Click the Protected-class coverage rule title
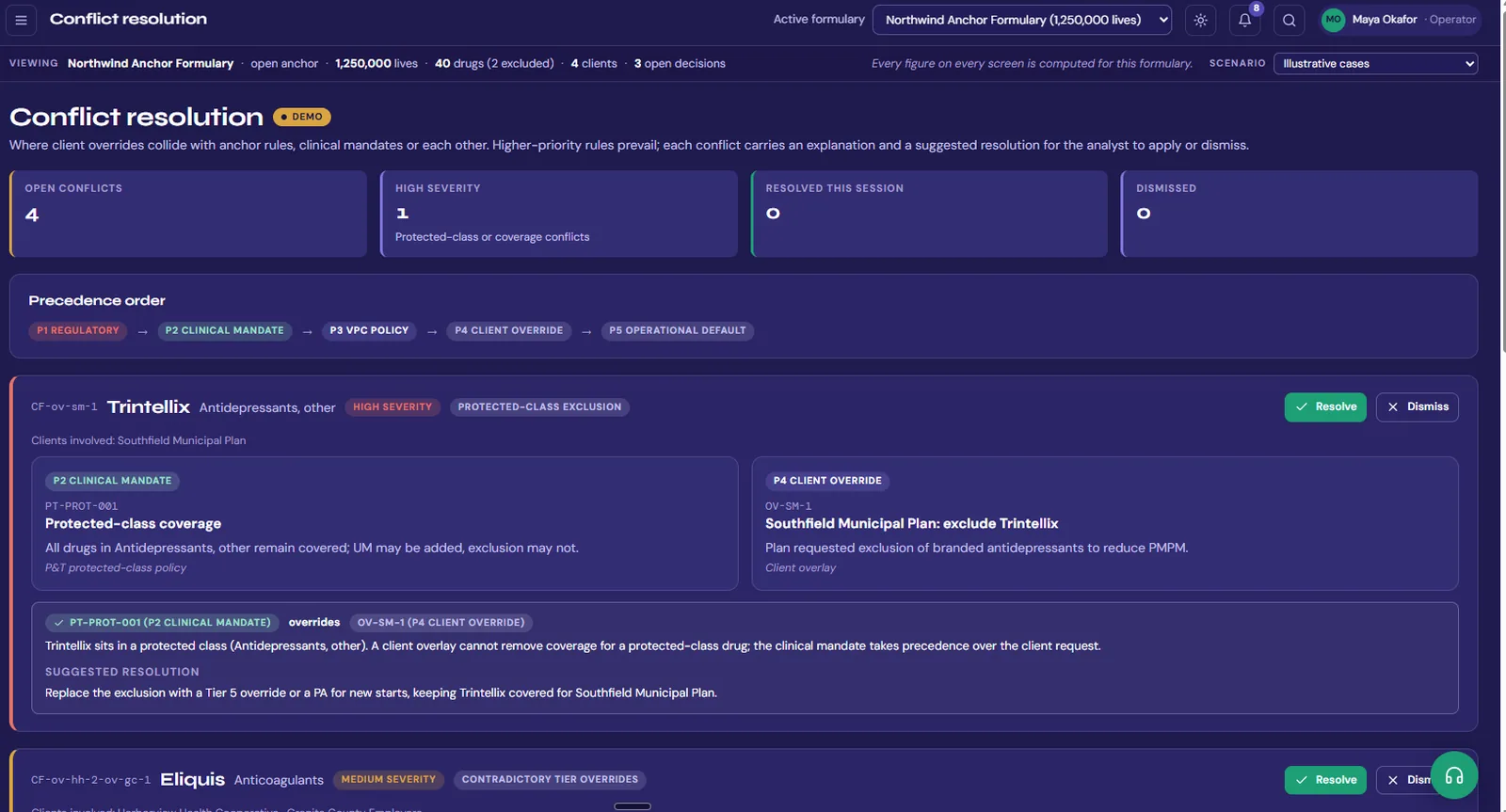 tap(133, 524)
